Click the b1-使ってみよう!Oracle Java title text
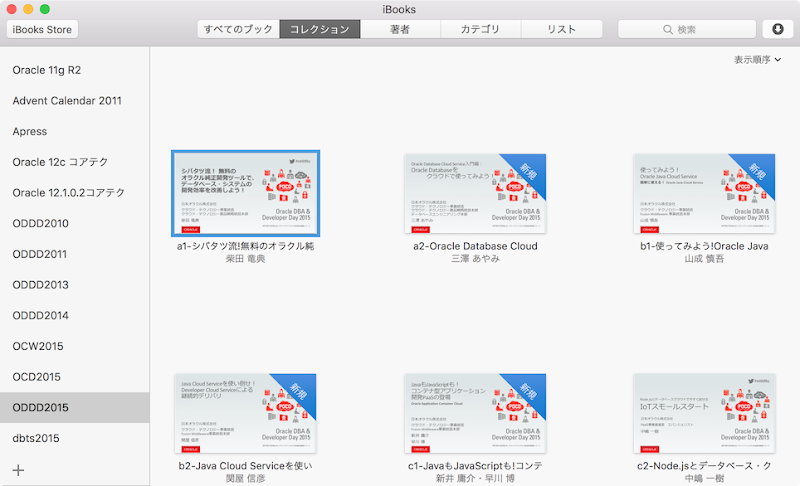The width and height of the screenshot is (800, 486). coord(704,246)
